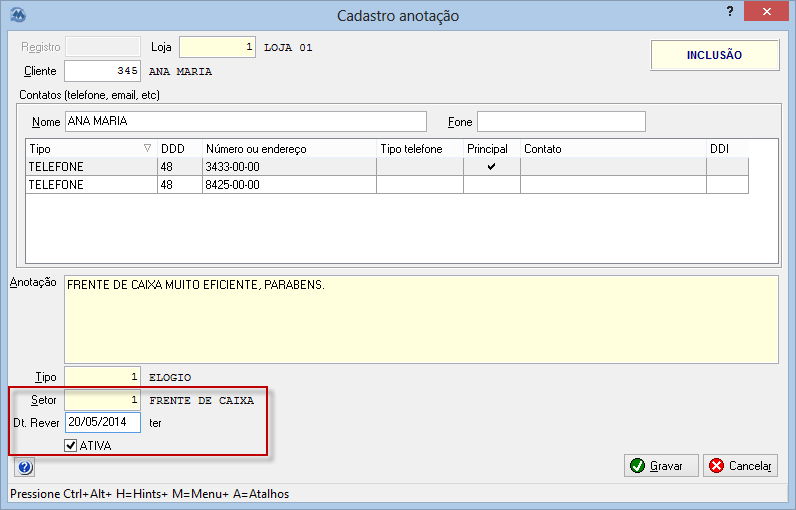796x510 pixels.
Task: Toggle Principal checkmark for 3433-00-00 row
Action: point(491,166)
